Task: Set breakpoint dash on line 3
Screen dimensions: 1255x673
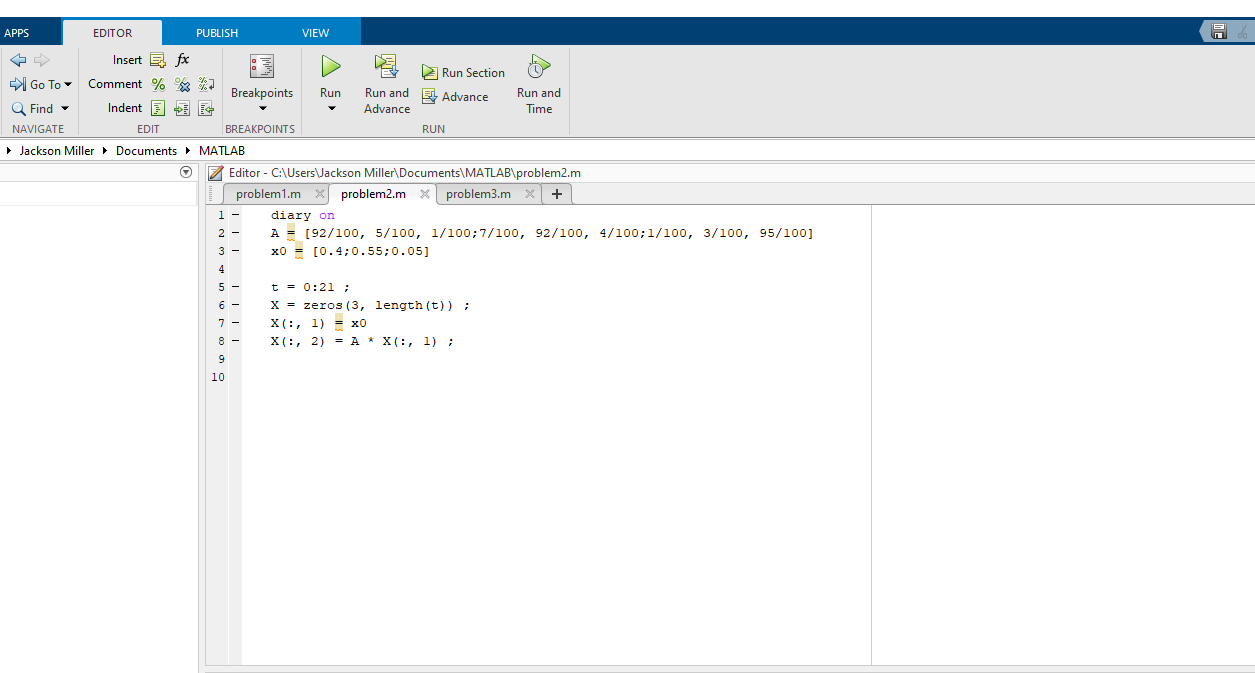Action: (x=235, y=251)
